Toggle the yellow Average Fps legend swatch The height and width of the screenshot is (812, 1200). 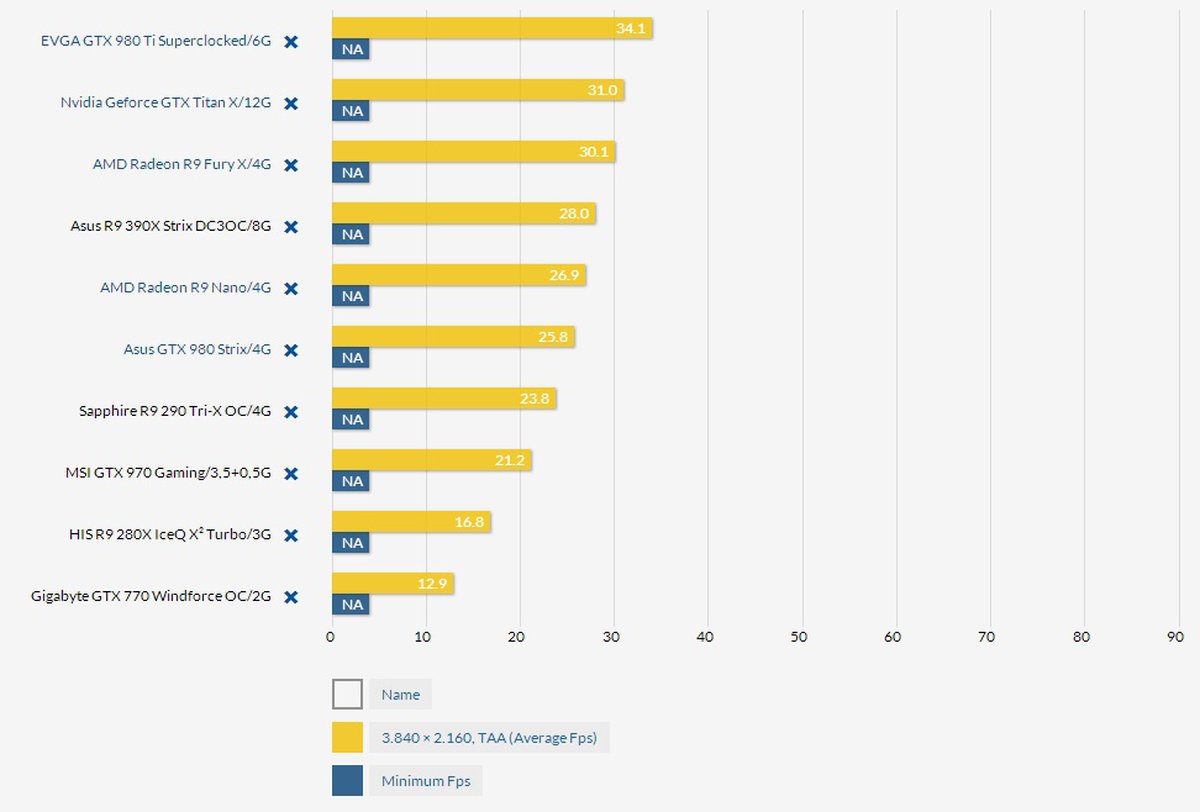pyautogui.click(x=347, y=738)
